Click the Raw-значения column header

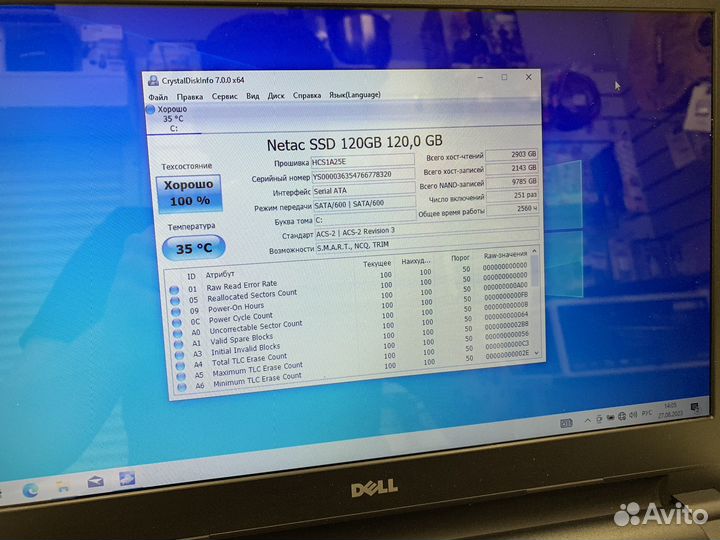coord(505,255)
